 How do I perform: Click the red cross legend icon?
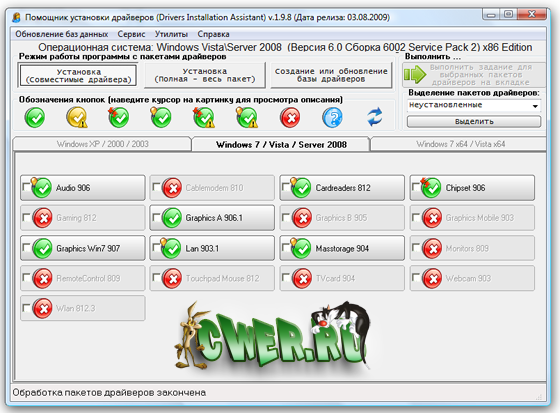290,118
